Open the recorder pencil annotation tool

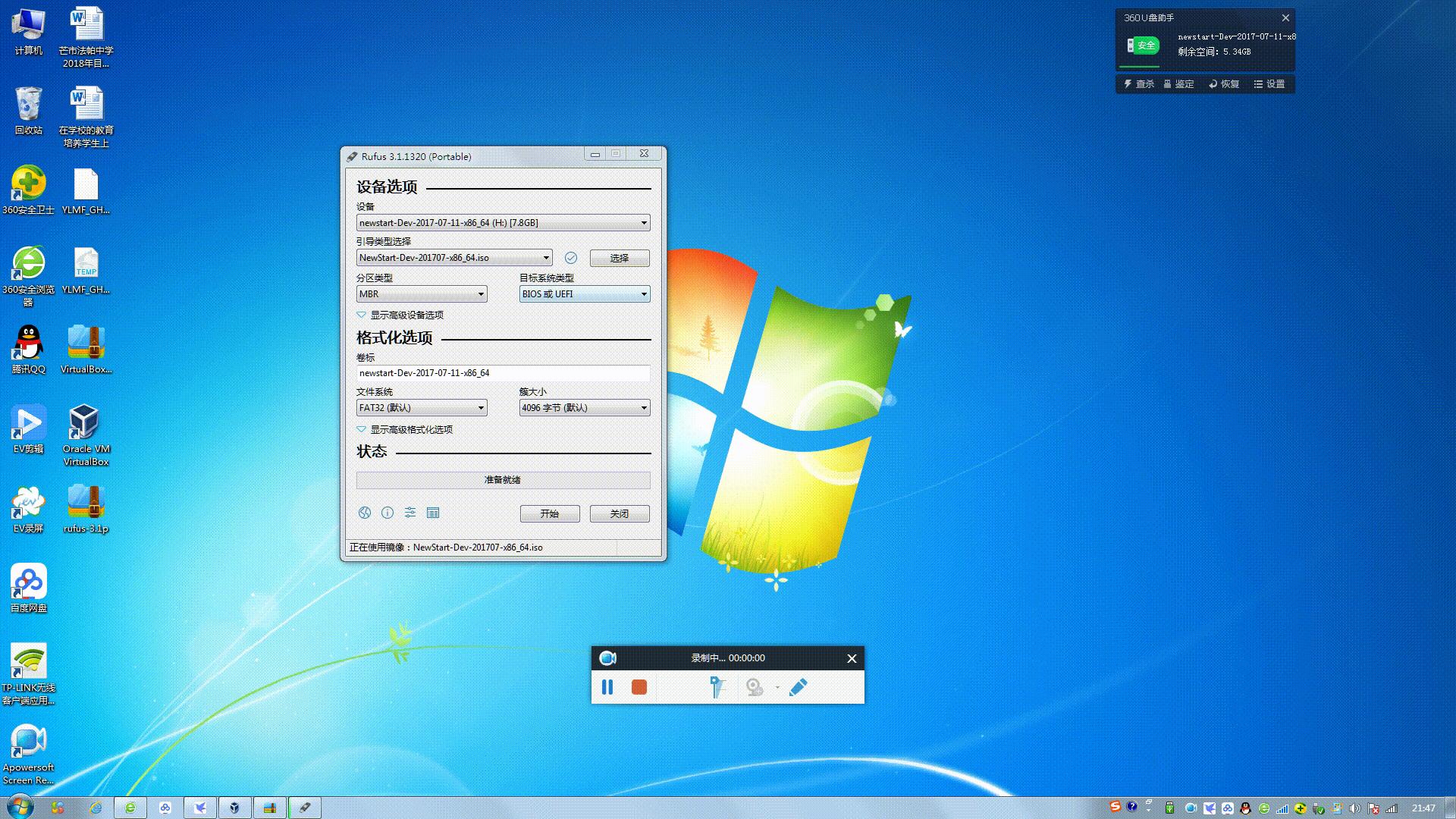tap(798, 687)
